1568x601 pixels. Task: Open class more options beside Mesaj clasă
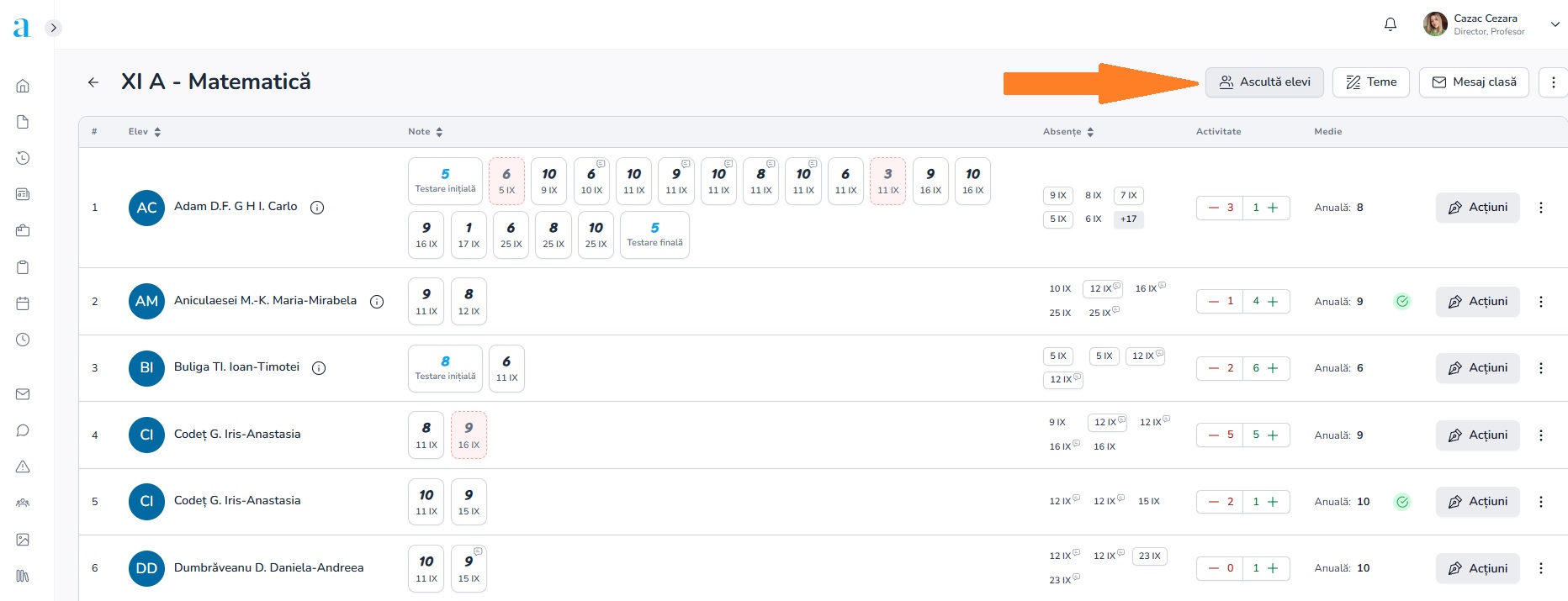tap(1553, 82)
